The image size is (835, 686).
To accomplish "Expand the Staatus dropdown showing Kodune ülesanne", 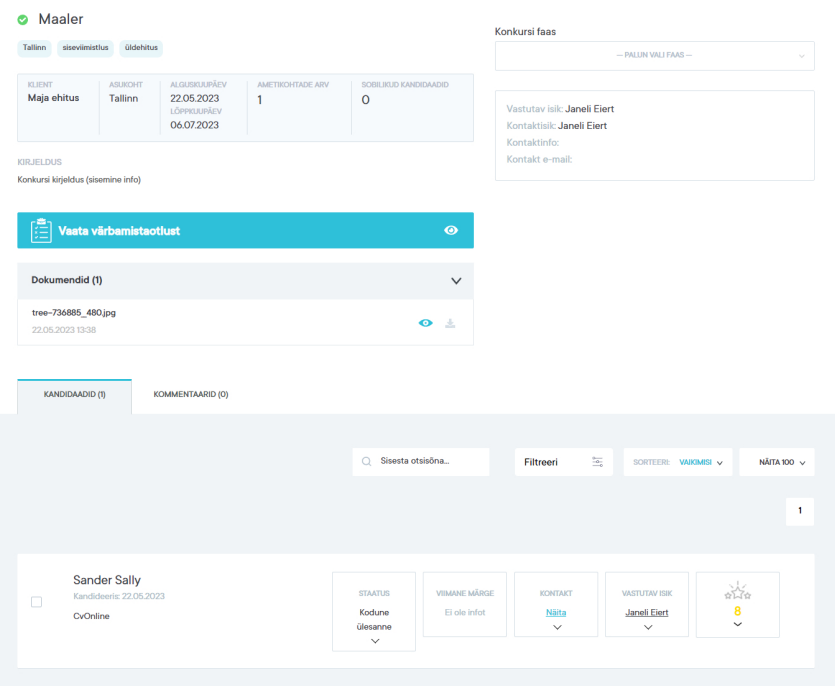I will 374,641.
